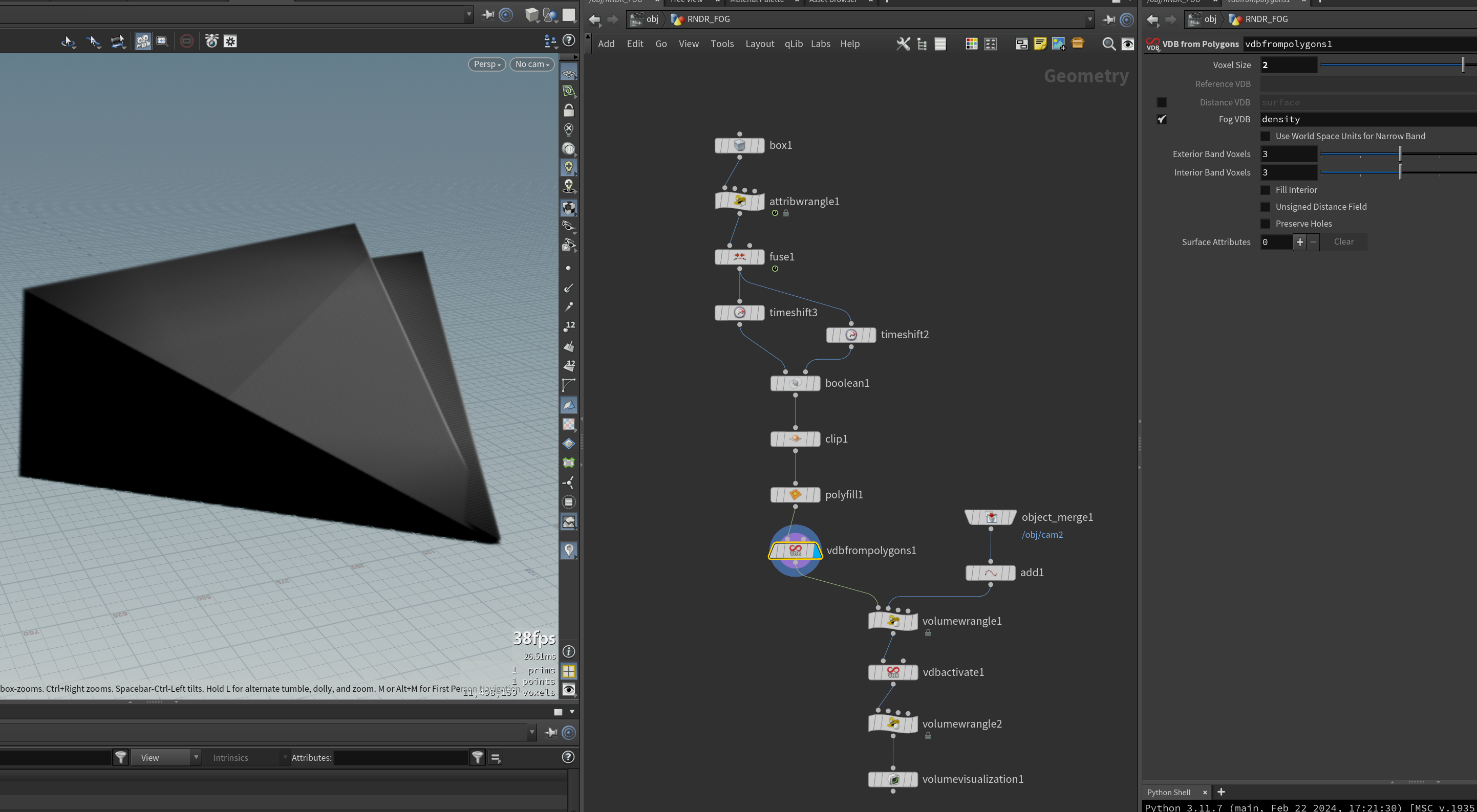Click the Attributes filter input field

(x=401, y=758)
